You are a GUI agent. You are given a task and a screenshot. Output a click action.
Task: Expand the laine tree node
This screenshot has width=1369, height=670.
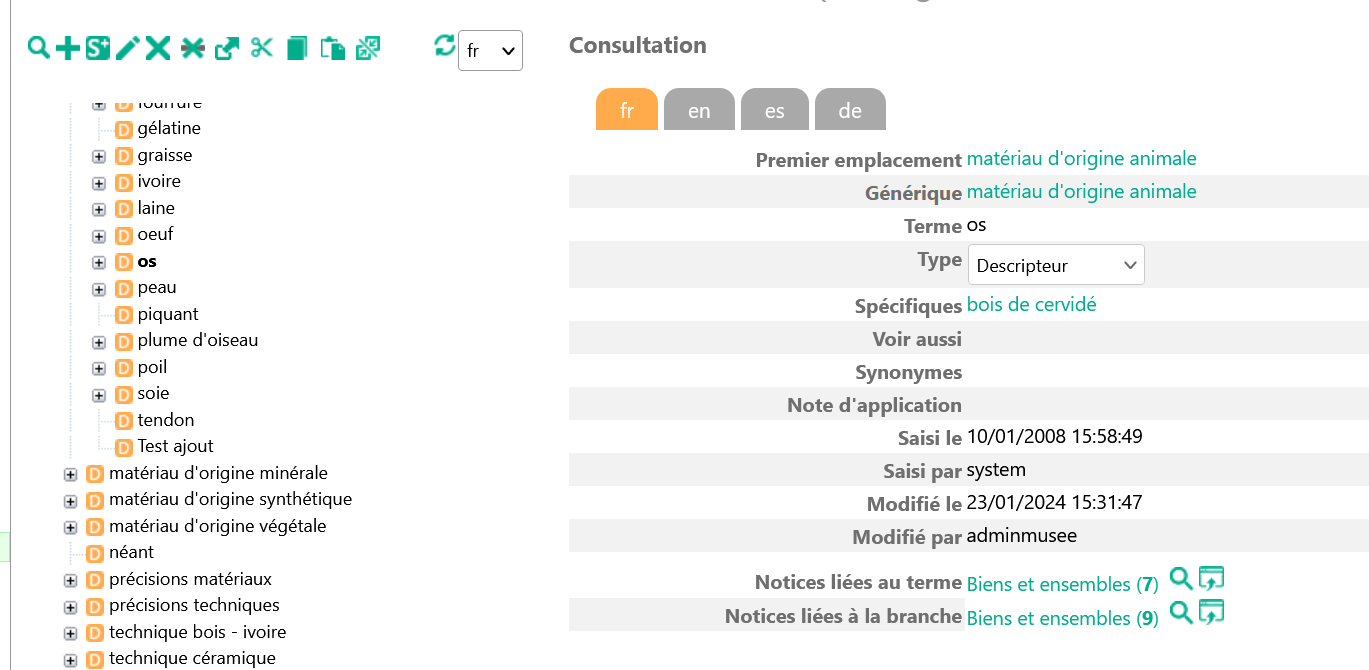[99, 209]
